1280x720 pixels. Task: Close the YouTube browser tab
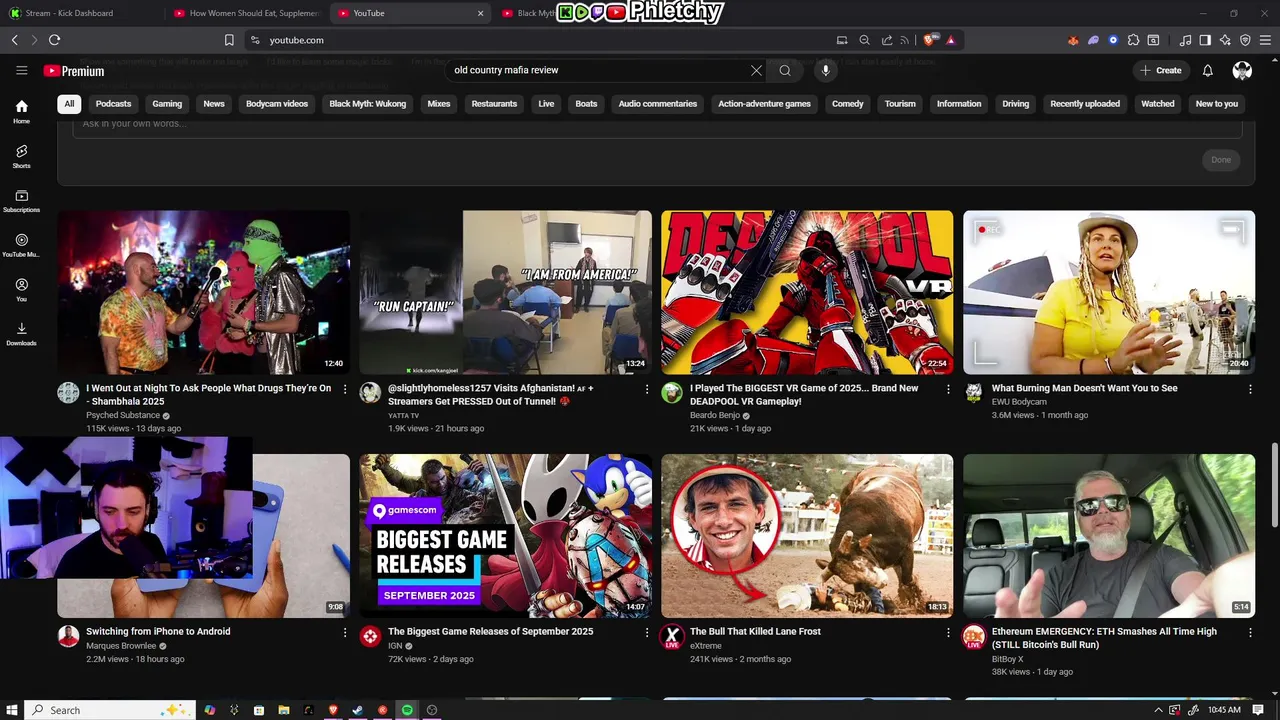click(x=480, y=13)
